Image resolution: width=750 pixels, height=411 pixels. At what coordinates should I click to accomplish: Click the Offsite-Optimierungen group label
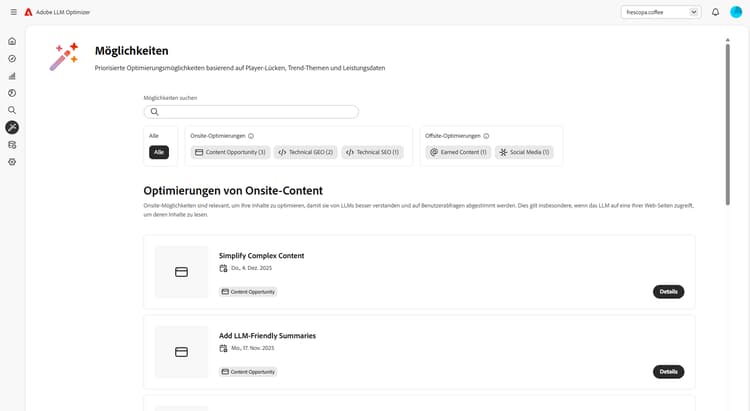[452, 136]
